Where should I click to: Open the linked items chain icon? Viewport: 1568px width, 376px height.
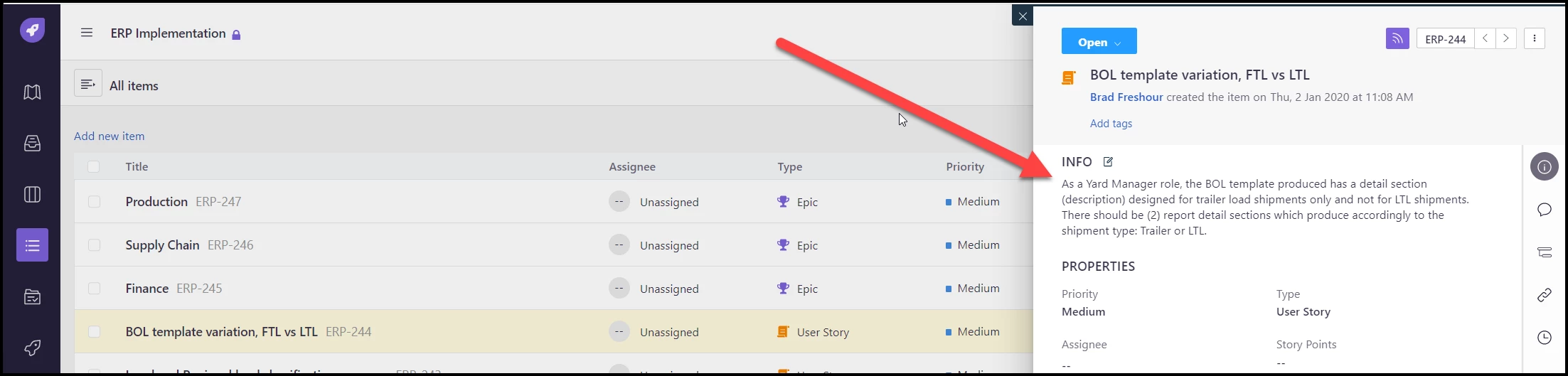click(x=1544, y=295)
